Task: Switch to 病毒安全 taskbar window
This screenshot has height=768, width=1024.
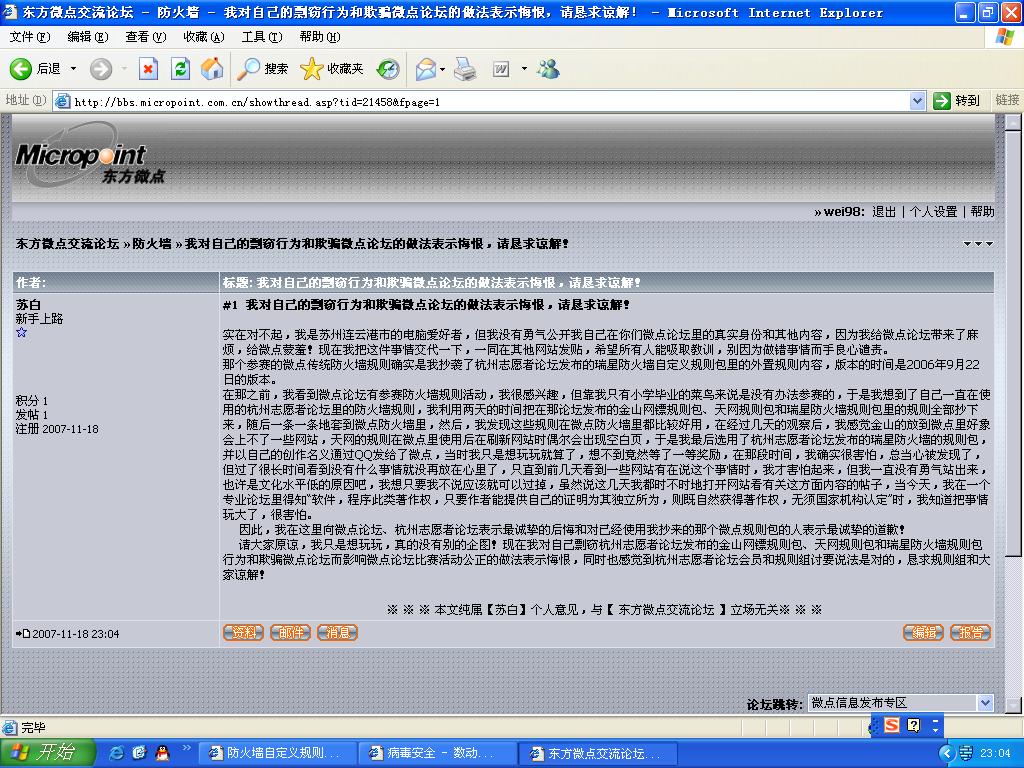Action: click(438, 753)
